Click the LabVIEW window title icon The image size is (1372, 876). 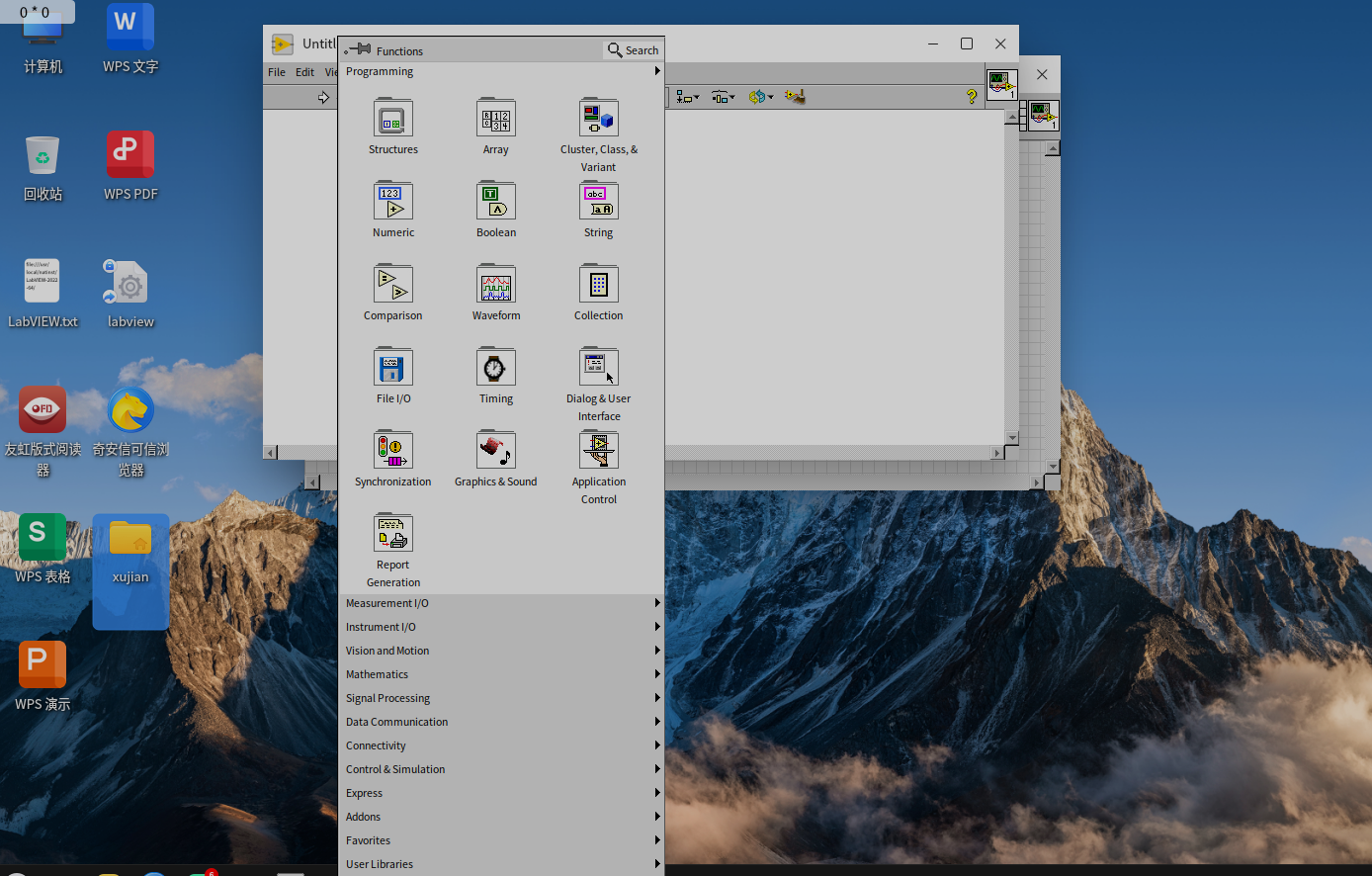coord(283,44)
